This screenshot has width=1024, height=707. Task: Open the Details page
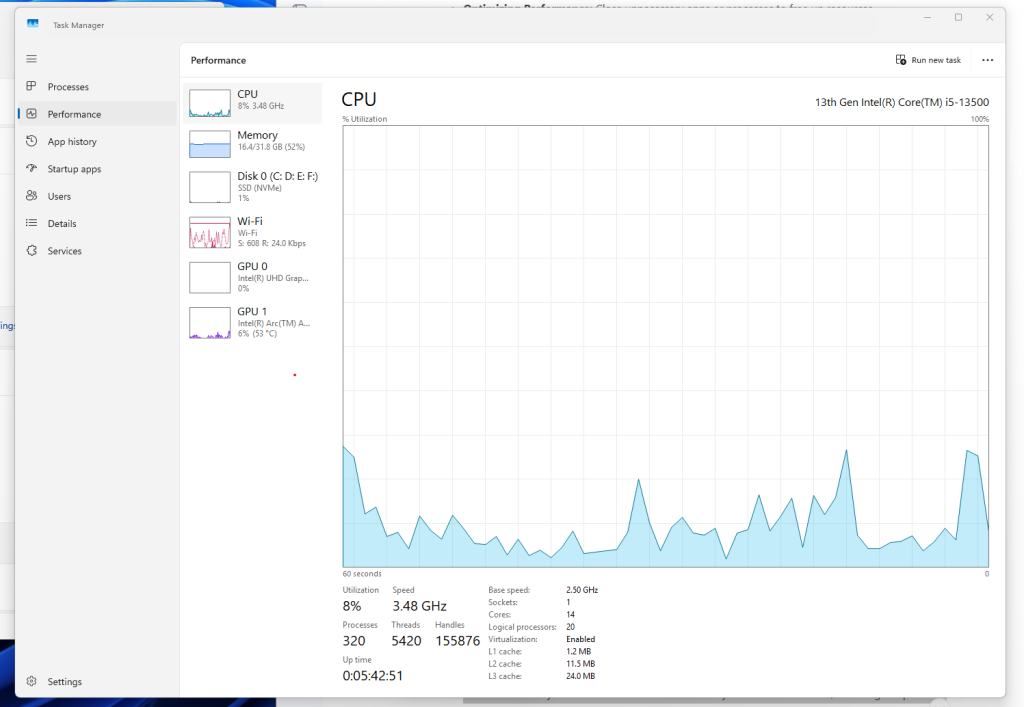[x=97, y=224]
